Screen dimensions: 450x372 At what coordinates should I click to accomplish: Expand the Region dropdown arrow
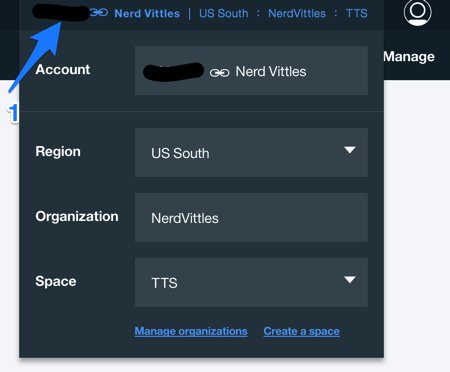(x=349, y=150)
